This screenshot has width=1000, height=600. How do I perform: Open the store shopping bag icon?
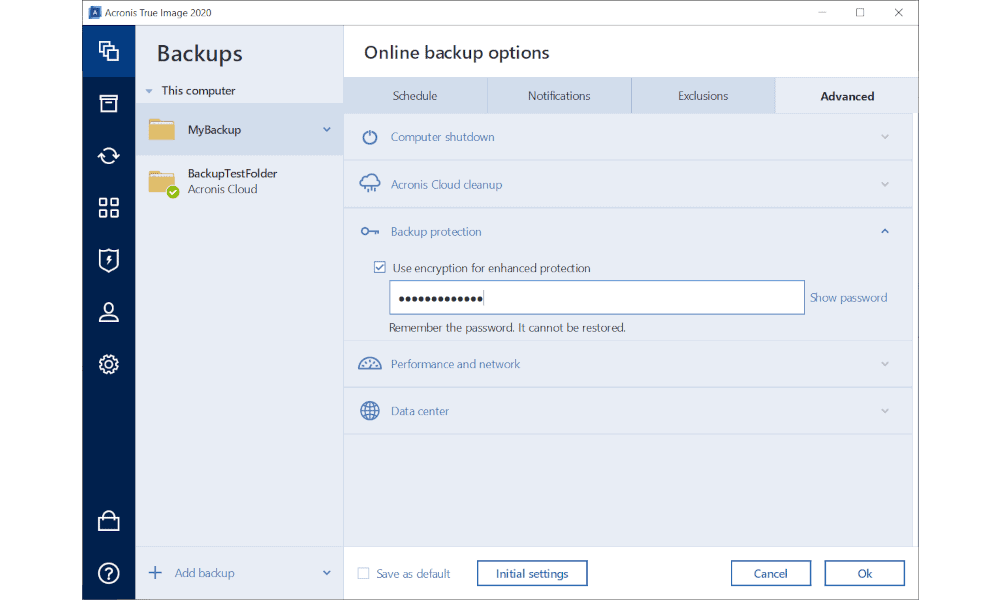coord(108,521)
